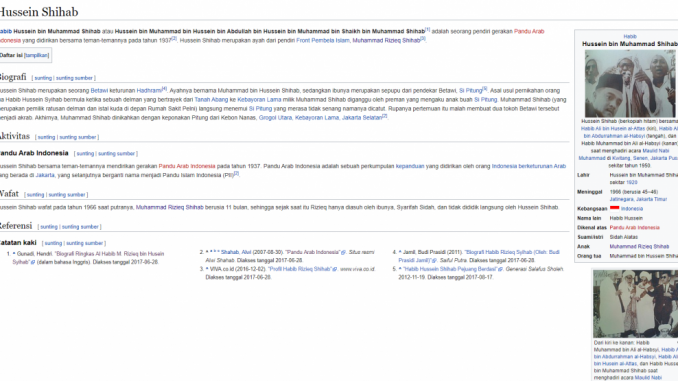The width and height of the screenshot is (678, 381).
Task: Open the "Grogol Utara" link
Action: click(x=275, y=118)
